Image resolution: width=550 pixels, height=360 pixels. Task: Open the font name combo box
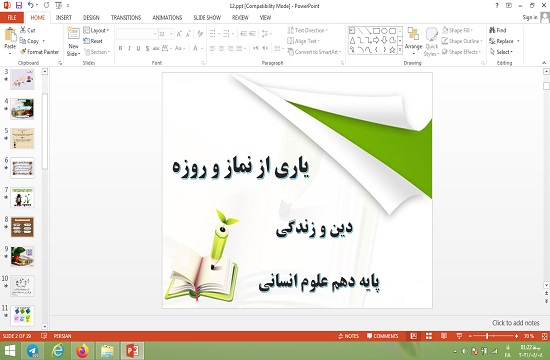137,34
